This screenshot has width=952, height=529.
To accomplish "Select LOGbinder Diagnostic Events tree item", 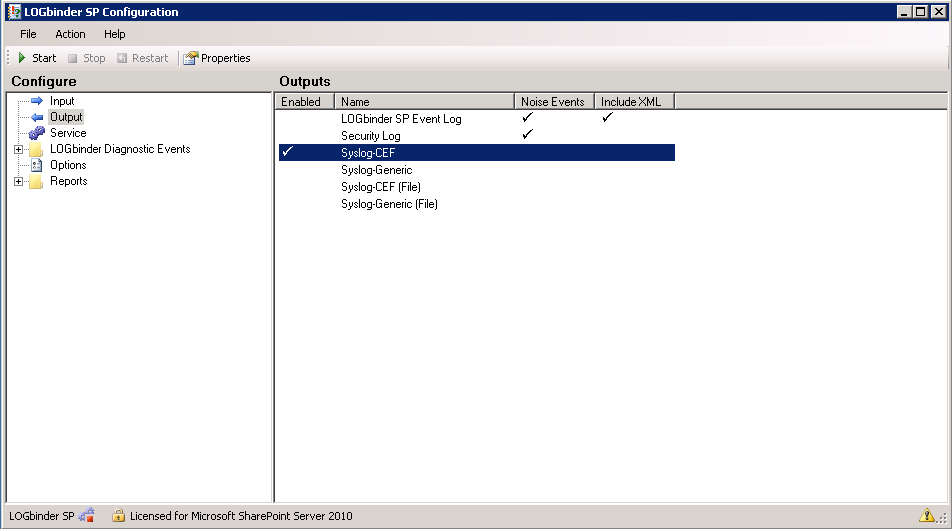I will (x=120, y=149).
